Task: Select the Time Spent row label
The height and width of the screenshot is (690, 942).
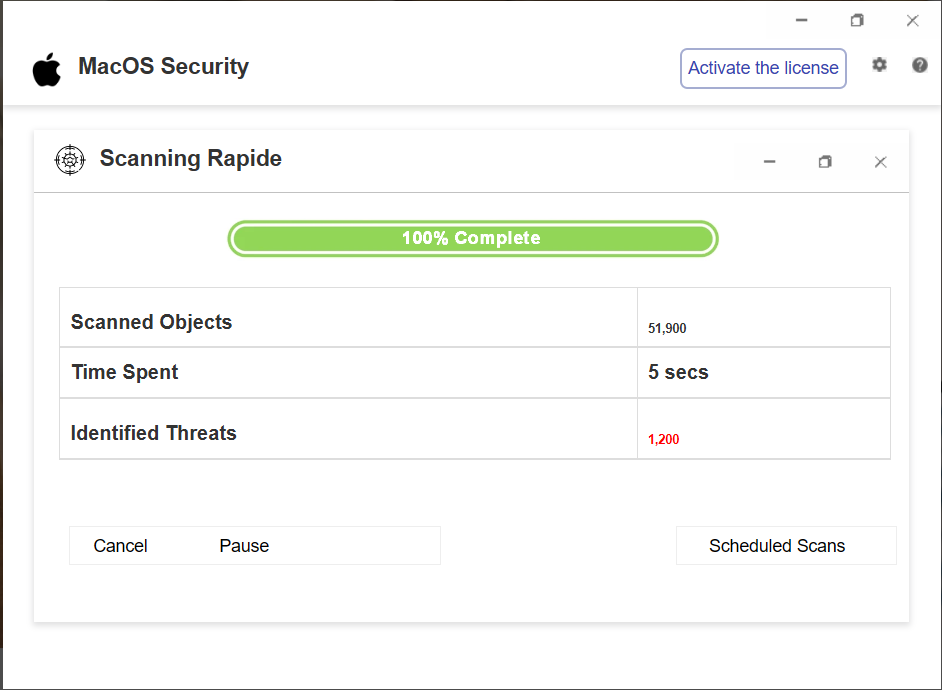Action: click(125, 372)
